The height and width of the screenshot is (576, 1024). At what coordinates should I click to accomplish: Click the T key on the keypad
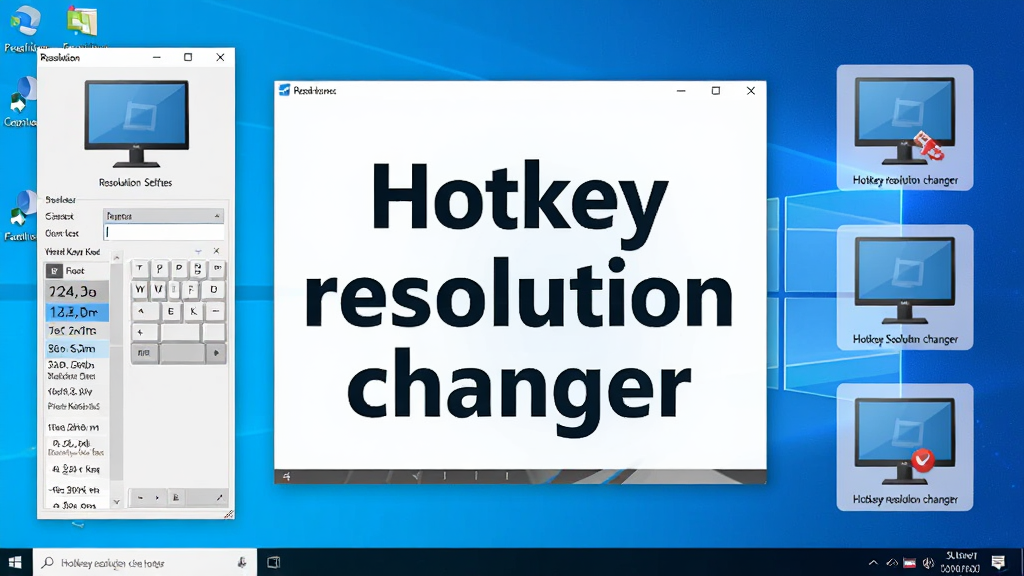[140, 268]
